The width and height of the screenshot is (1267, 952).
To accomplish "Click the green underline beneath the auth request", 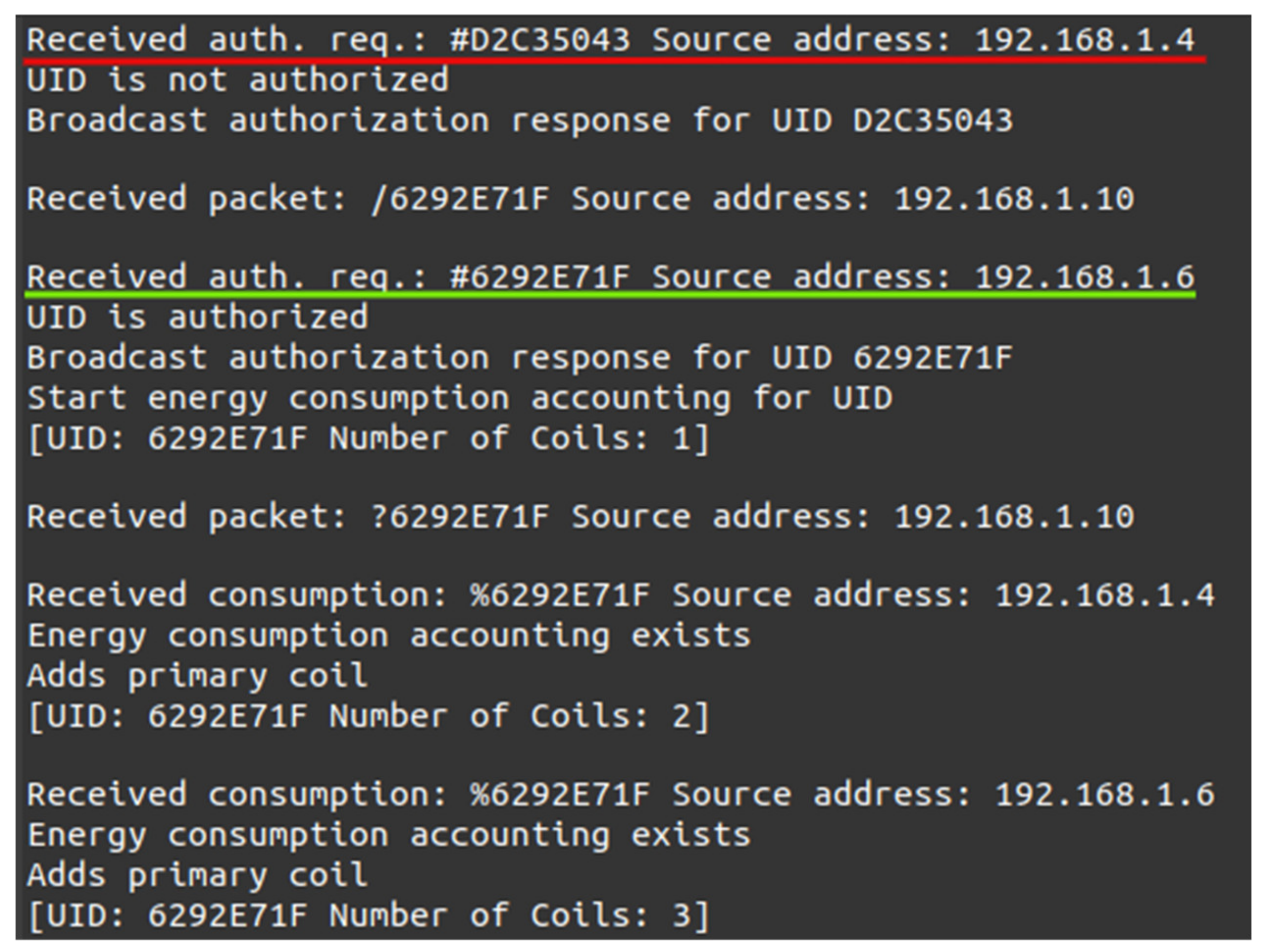I will click(x=610, y=295).
